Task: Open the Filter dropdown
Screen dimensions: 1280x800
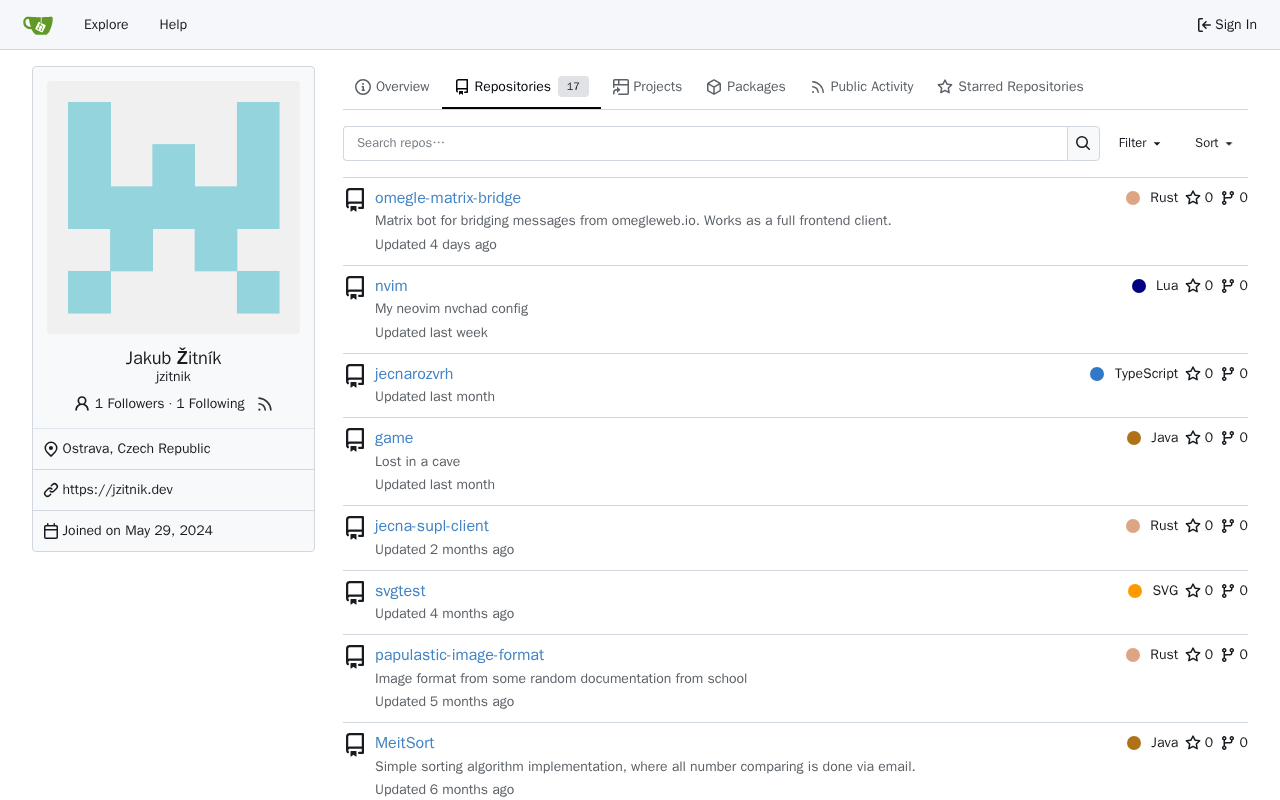Action: click(1140, 143)
